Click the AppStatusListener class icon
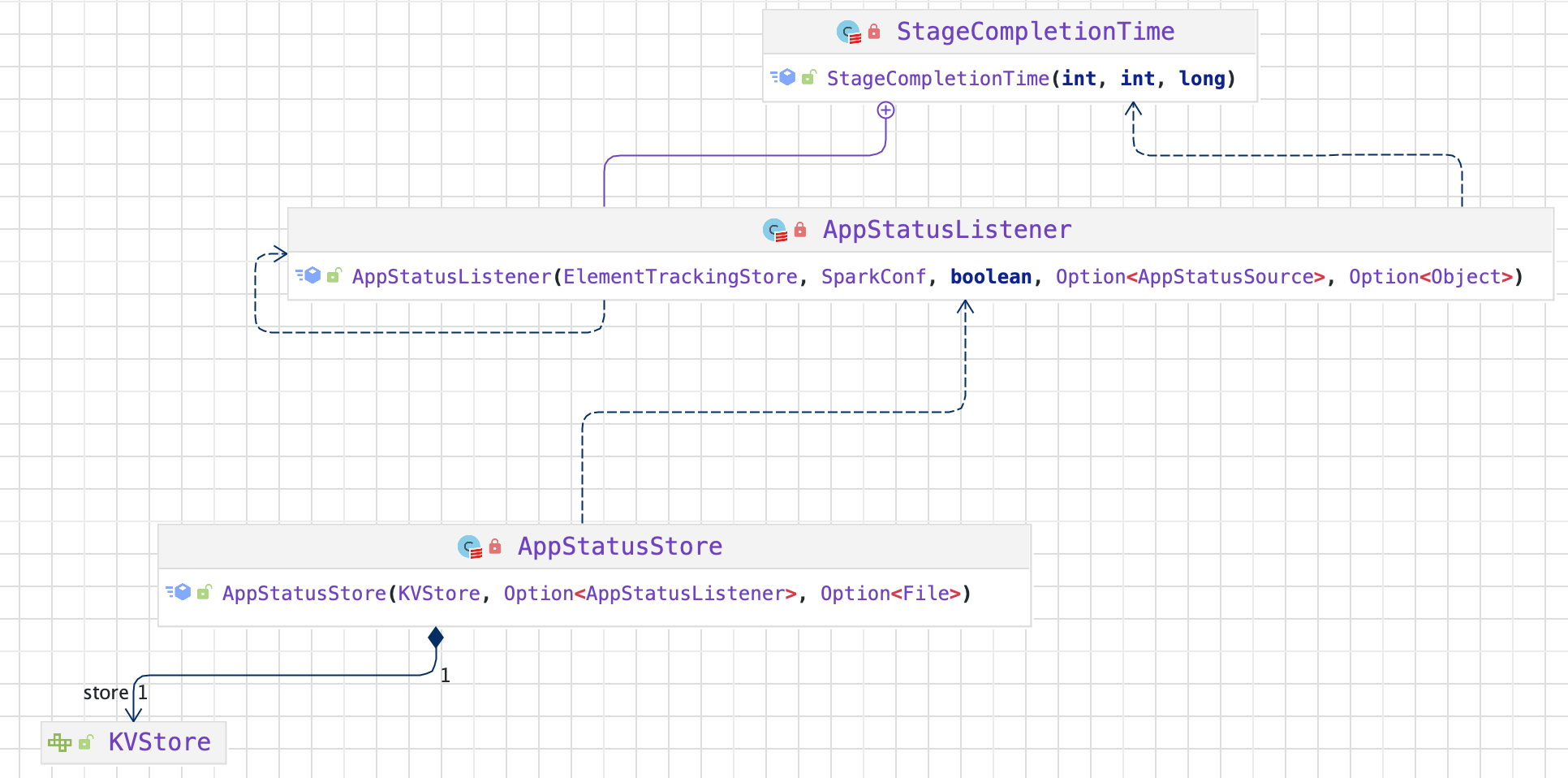The height and width of the screenshot is (778, 1568). tap(775, 231)
